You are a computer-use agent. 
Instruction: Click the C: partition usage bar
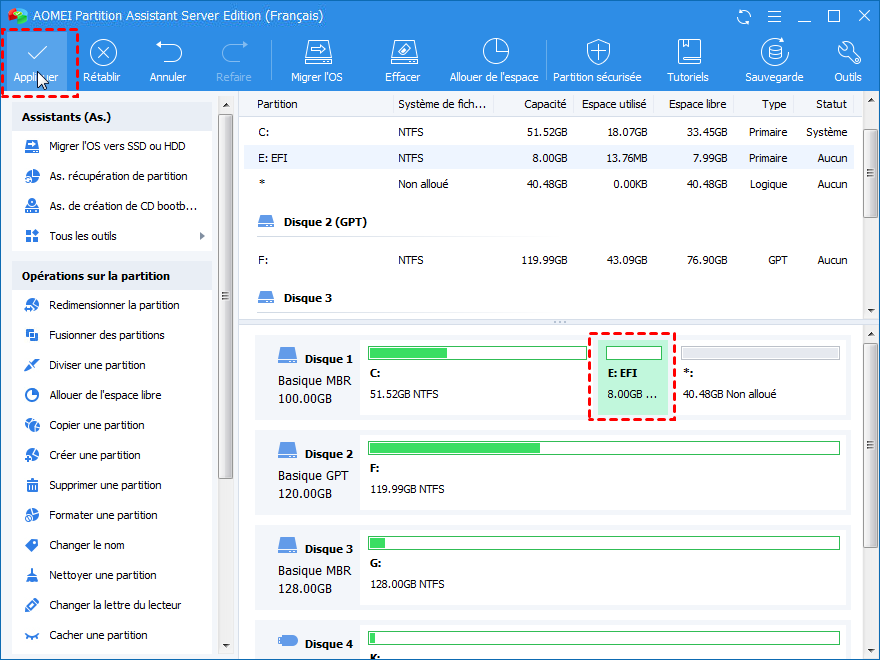point(477,353)
